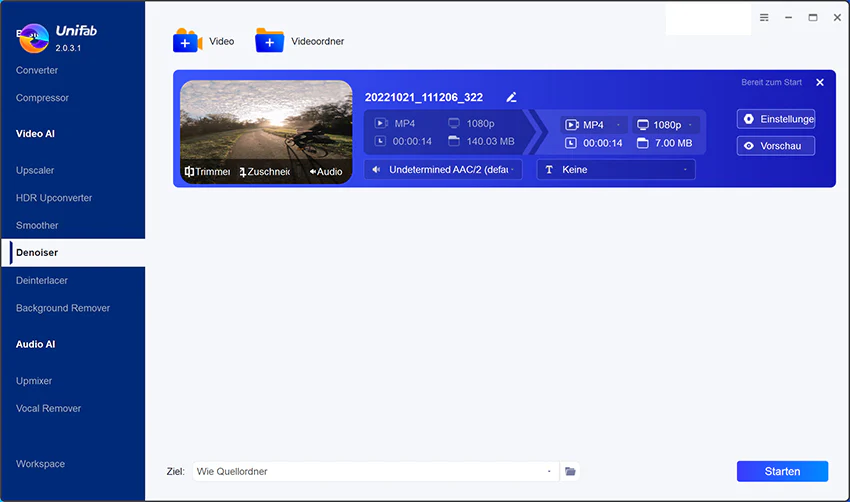Click the add Videoordner folder icon
This screenshot has height=502, width=850.
(x=269, y=41)
